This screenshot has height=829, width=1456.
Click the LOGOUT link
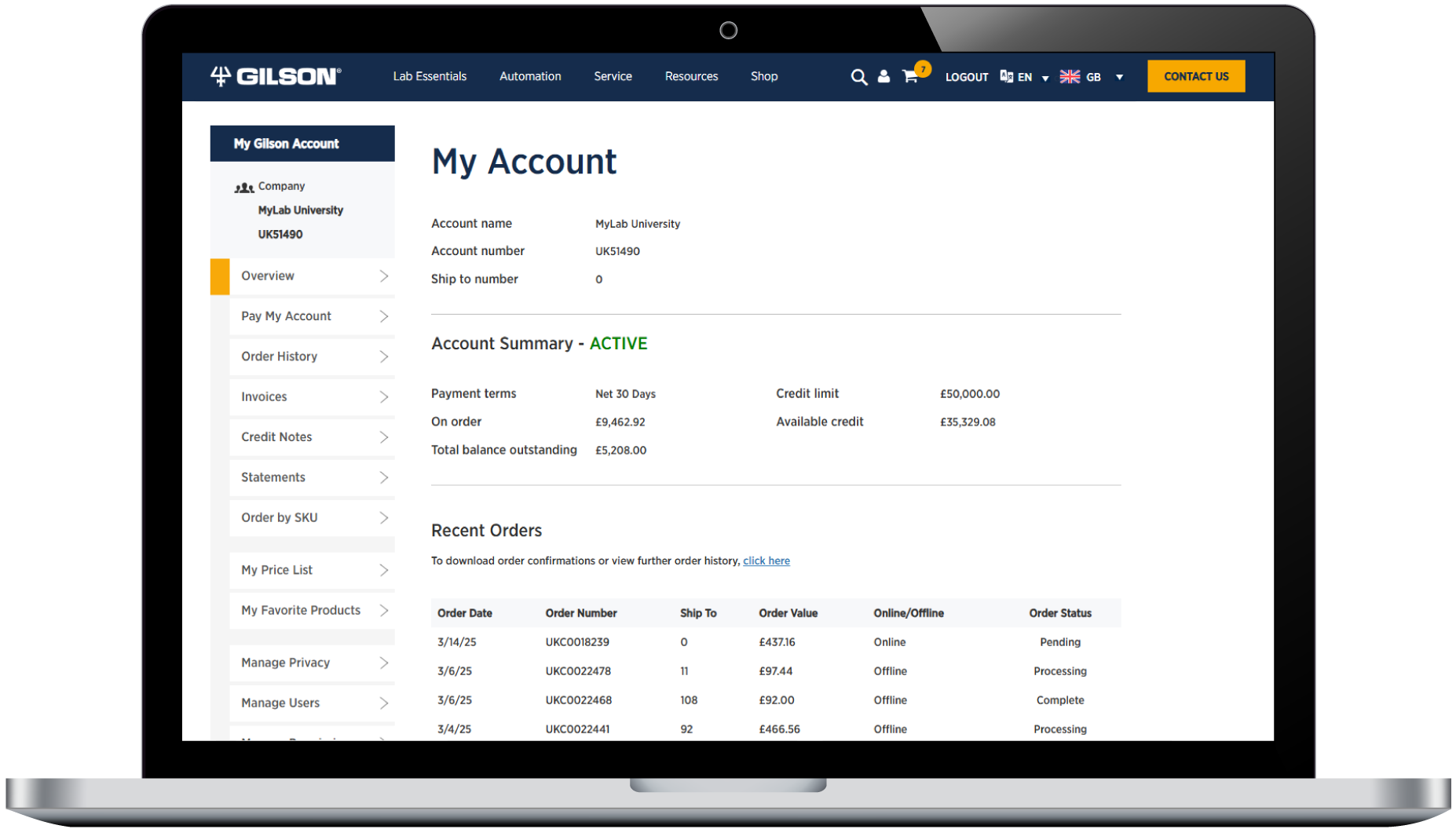[x=967, y=77]
